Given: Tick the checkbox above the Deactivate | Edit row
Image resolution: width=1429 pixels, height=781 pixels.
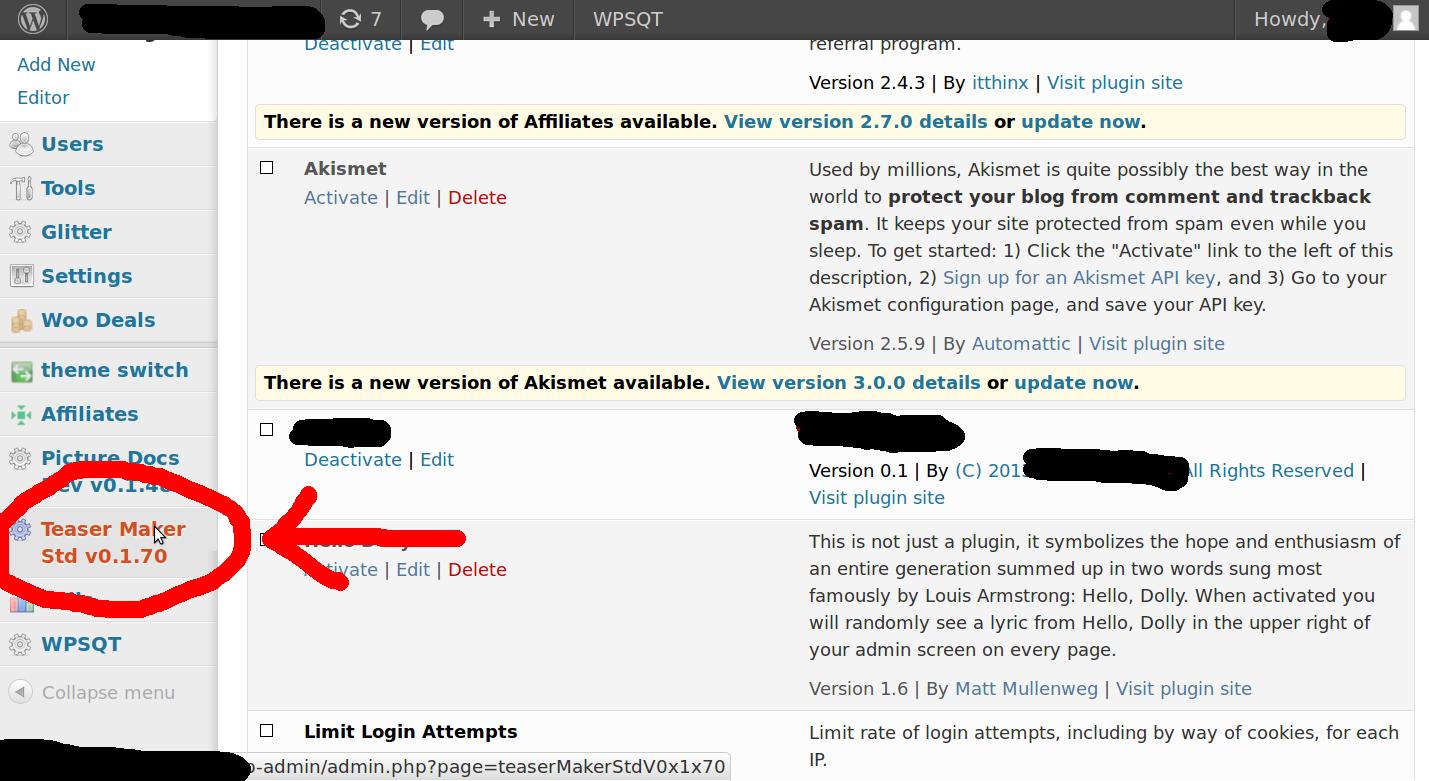Looking at the screenshot, I should pyautogui.click(x=267, y=429).
